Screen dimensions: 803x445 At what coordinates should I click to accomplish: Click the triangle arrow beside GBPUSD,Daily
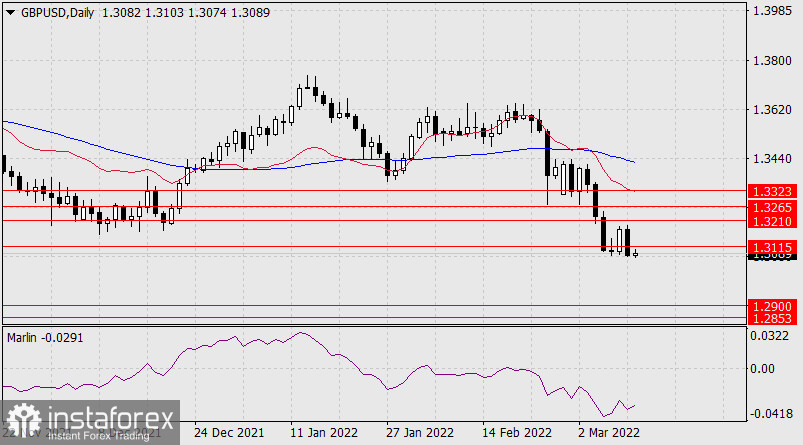[x=9, y=10]
